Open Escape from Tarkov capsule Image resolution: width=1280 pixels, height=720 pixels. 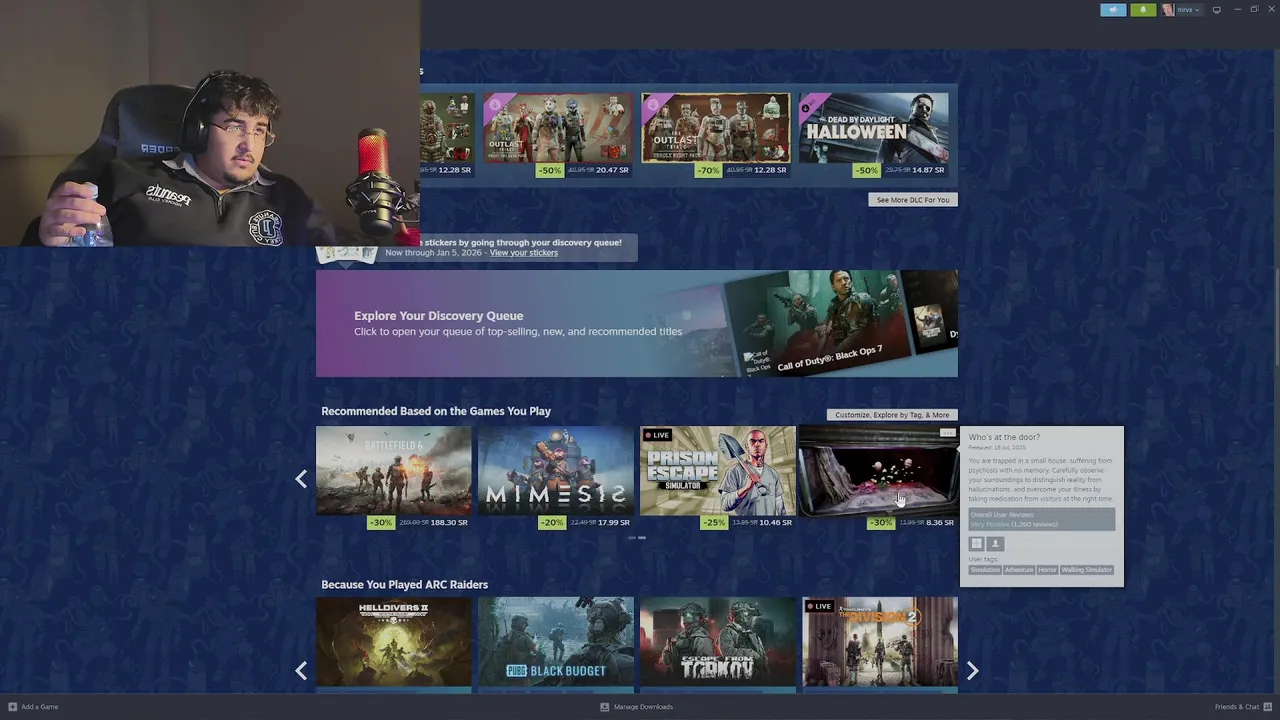click(718, 642)
